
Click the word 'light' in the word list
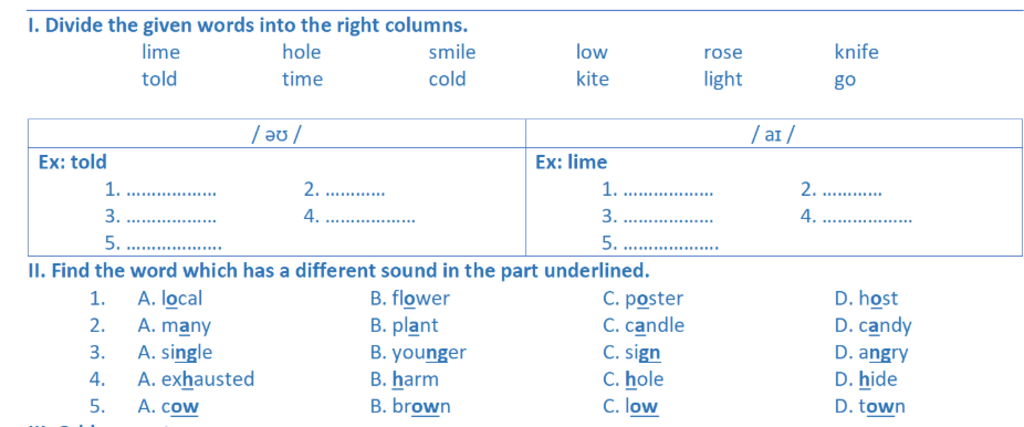(722, 79)
